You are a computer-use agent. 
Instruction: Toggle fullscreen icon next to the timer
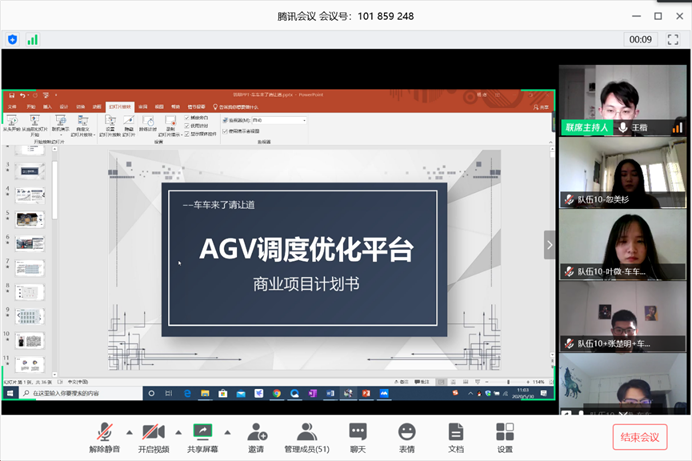pyautogui.click(x=674, y=39)
